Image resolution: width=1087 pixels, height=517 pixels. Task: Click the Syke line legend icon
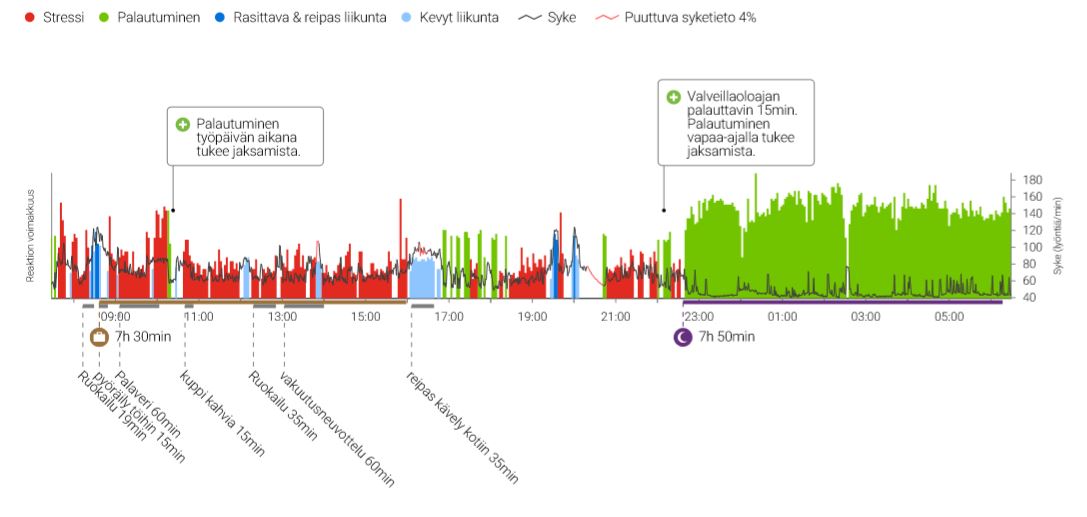click(530, 18)
